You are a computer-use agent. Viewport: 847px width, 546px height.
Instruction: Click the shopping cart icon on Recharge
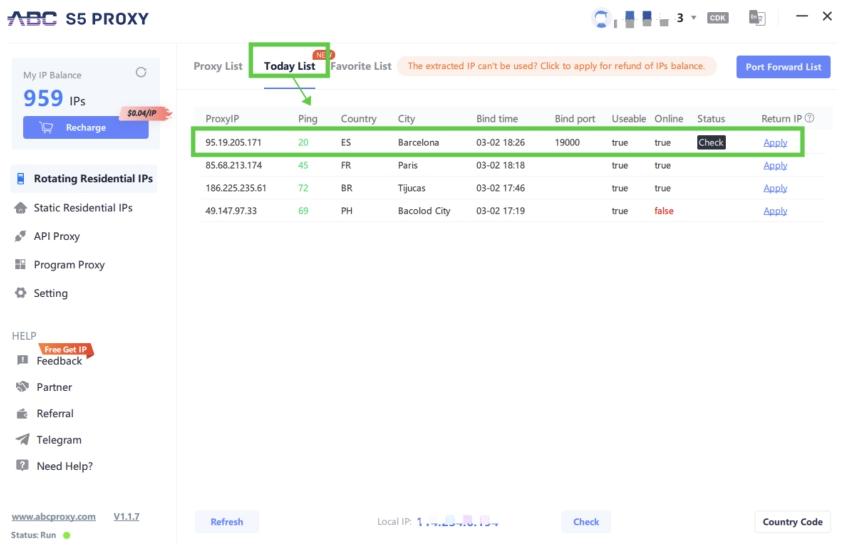tap(46, 127)
